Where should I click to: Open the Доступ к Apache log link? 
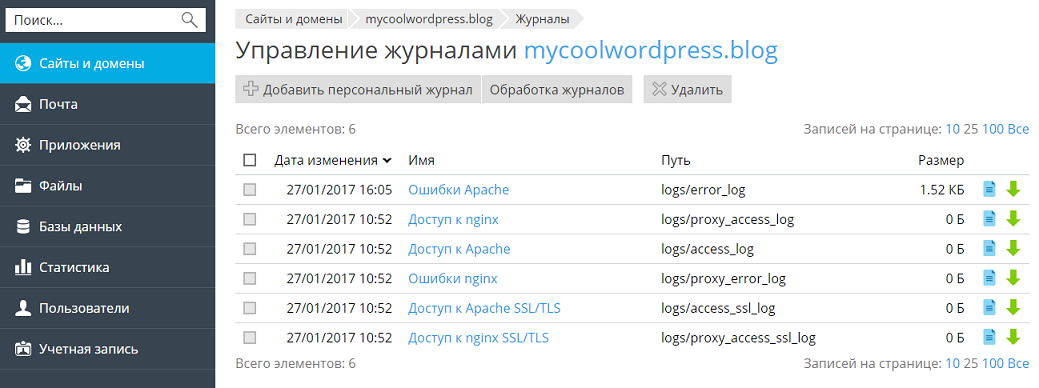click(459, 249)
